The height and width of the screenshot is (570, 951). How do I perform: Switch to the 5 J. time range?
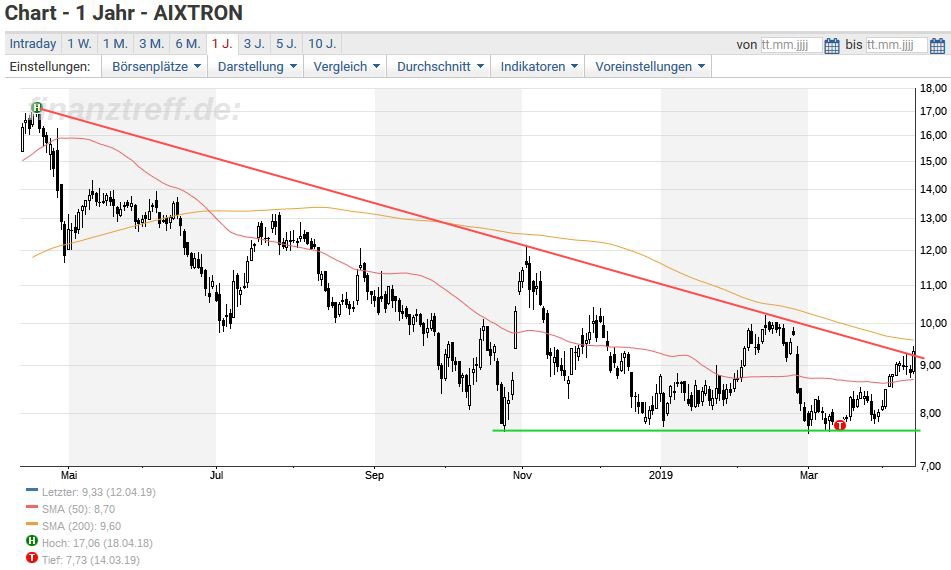pyautogui.click(x=286, y=44)
